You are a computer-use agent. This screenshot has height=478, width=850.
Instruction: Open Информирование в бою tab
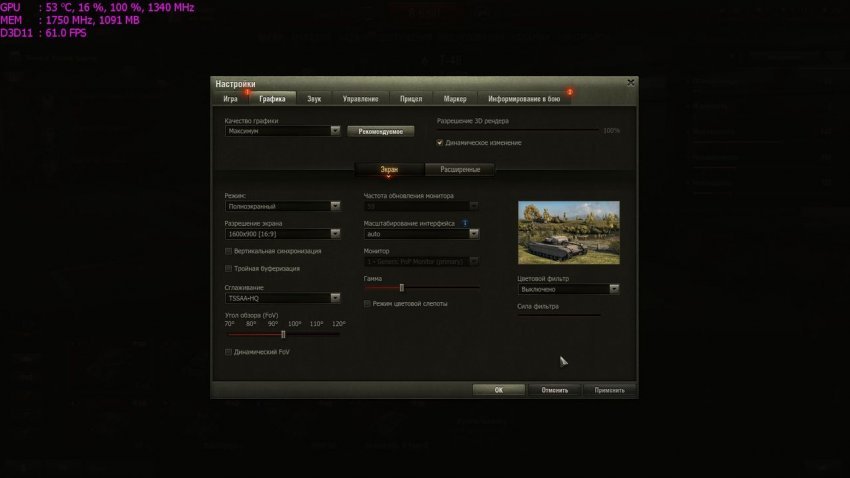click(x=524, y=99)
